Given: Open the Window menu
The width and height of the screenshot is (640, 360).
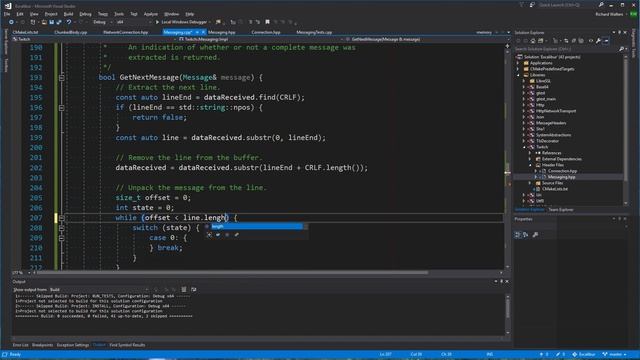Looking at the screenshot, I should pos(171,14).
